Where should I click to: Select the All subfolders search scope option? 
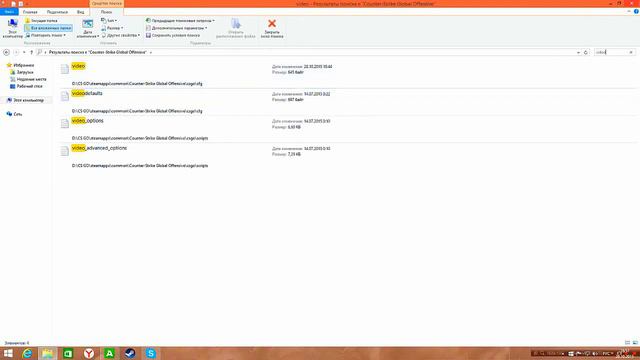tap(48, 28)
